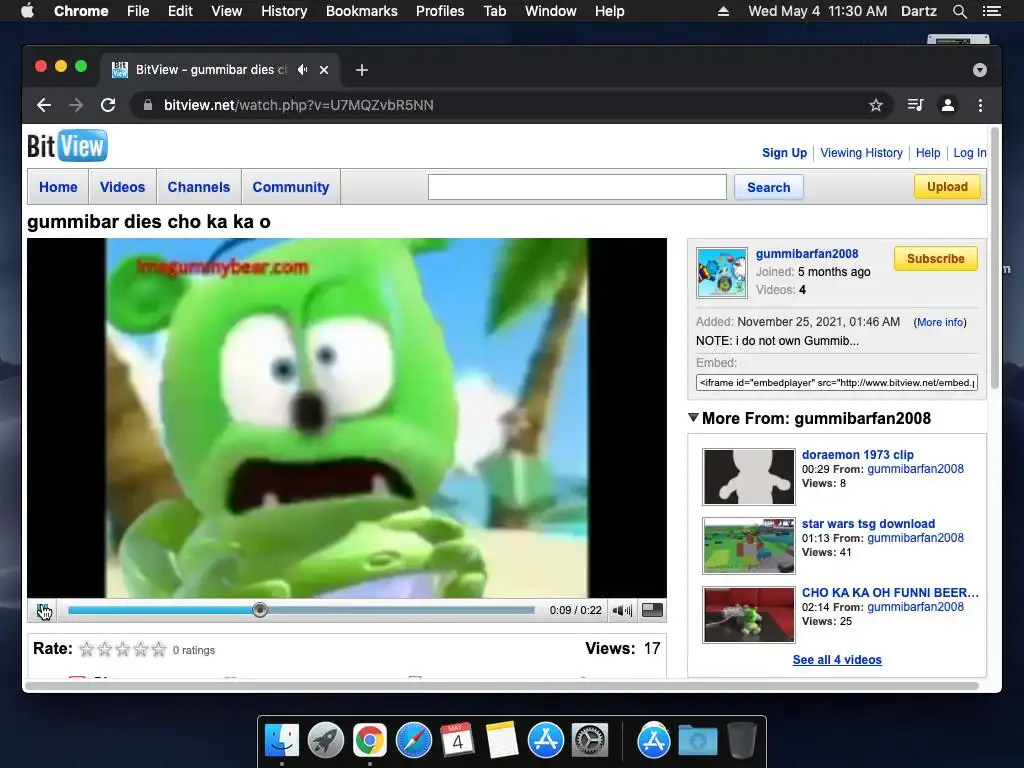The width and height of the screenshot is (1024, 768).
Task: Click the play/pause button in video player
Action: 44,611
